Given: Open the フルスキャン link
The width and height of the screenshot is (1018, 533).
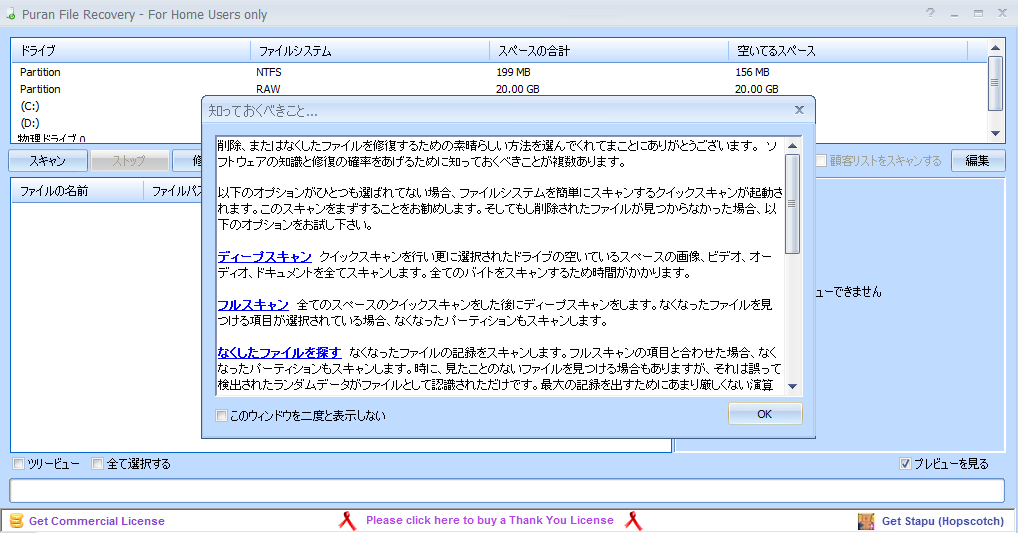Looking at the screenshot, I should pos(253,304).
